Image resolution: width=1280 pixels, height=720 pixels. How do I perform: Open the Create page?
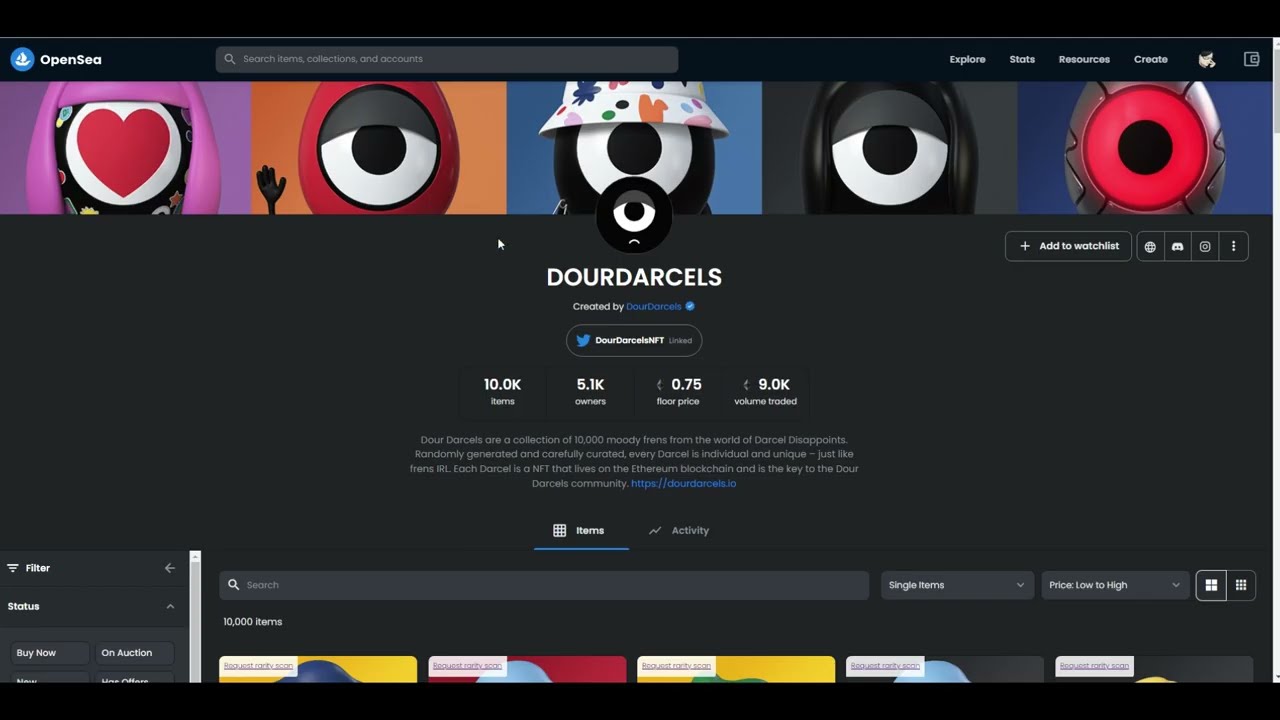click(1151, 59)
